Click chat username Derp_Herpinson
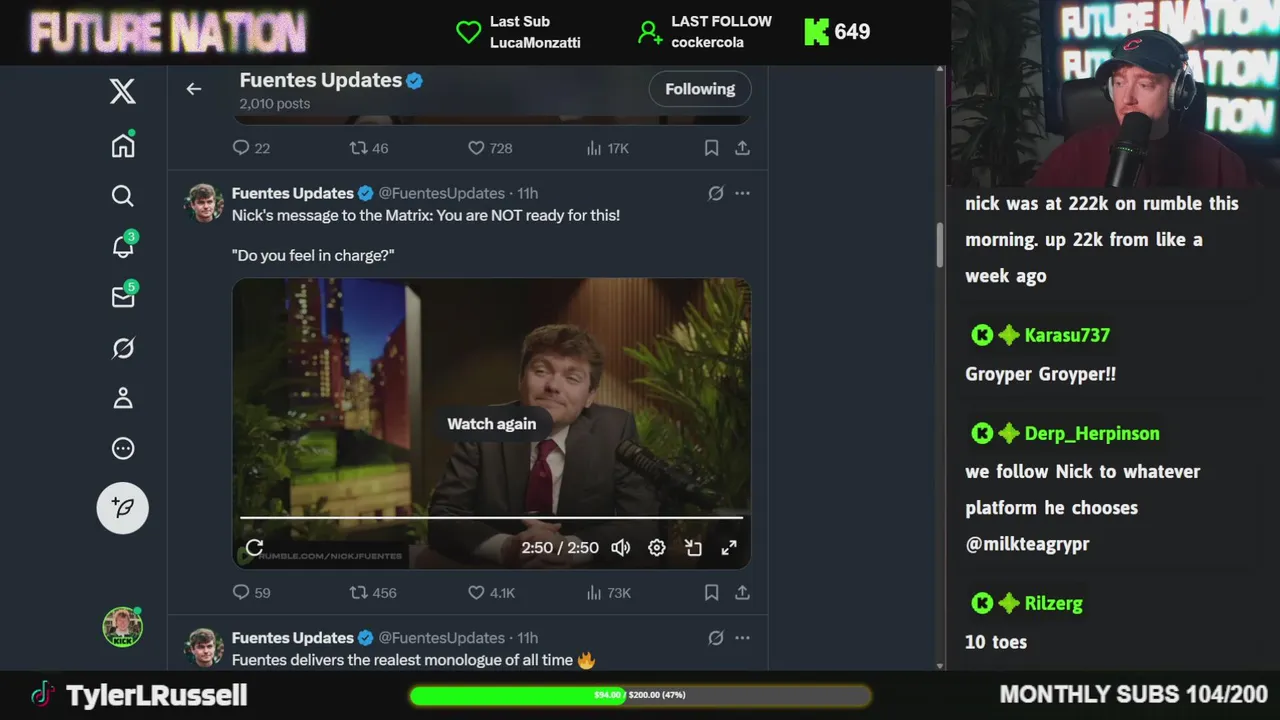The image size is (1280, 720). coord(1092,433)
